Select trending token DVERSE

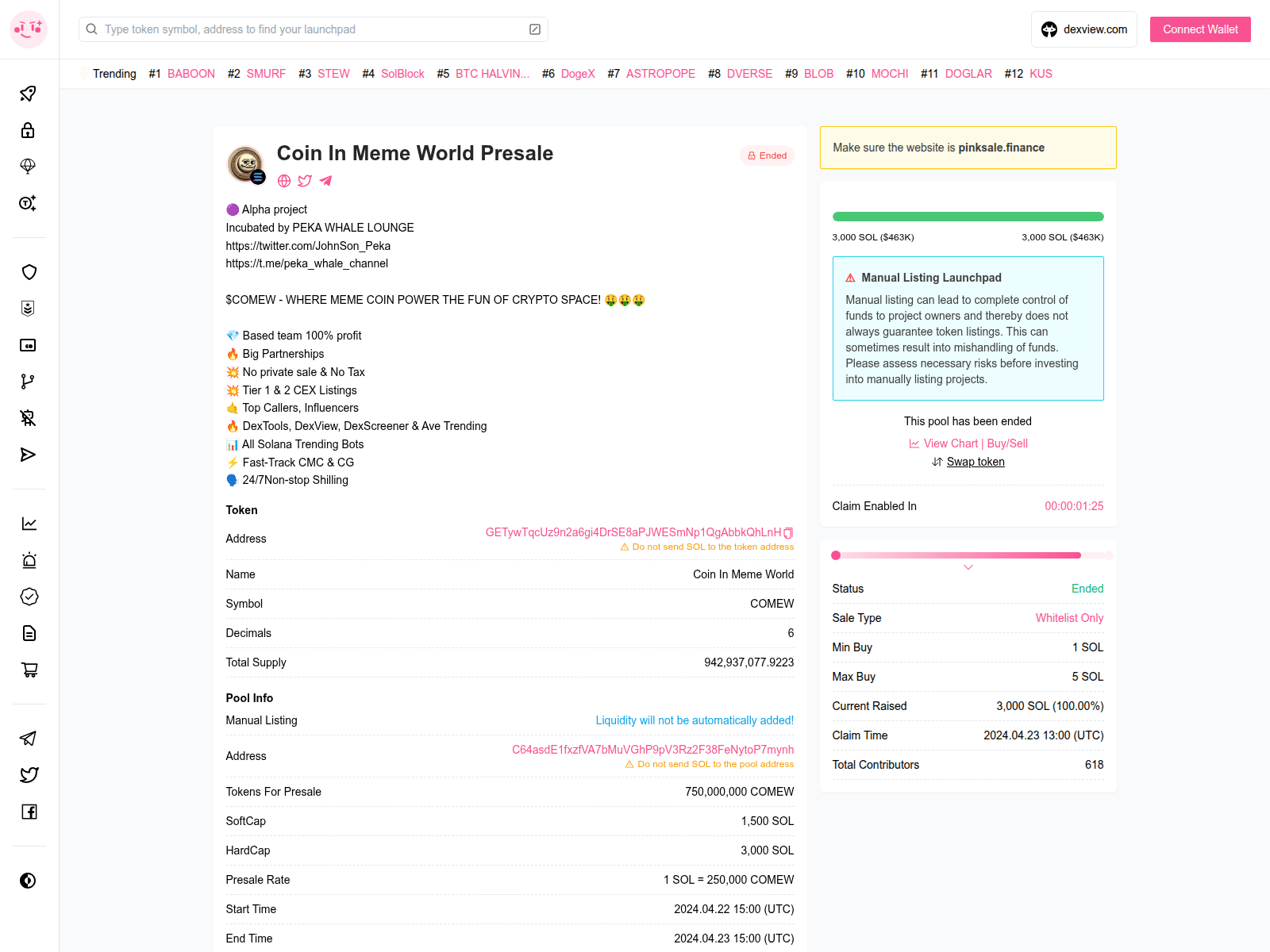[749, 74]
